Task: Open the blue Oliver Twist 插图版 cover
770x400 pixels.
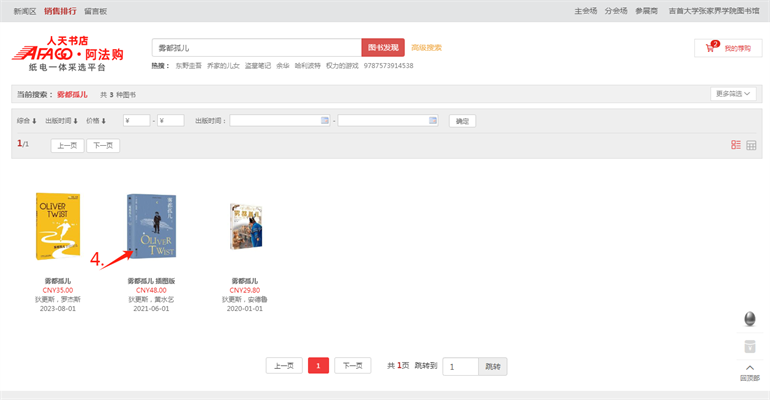Action: (151, 227)
